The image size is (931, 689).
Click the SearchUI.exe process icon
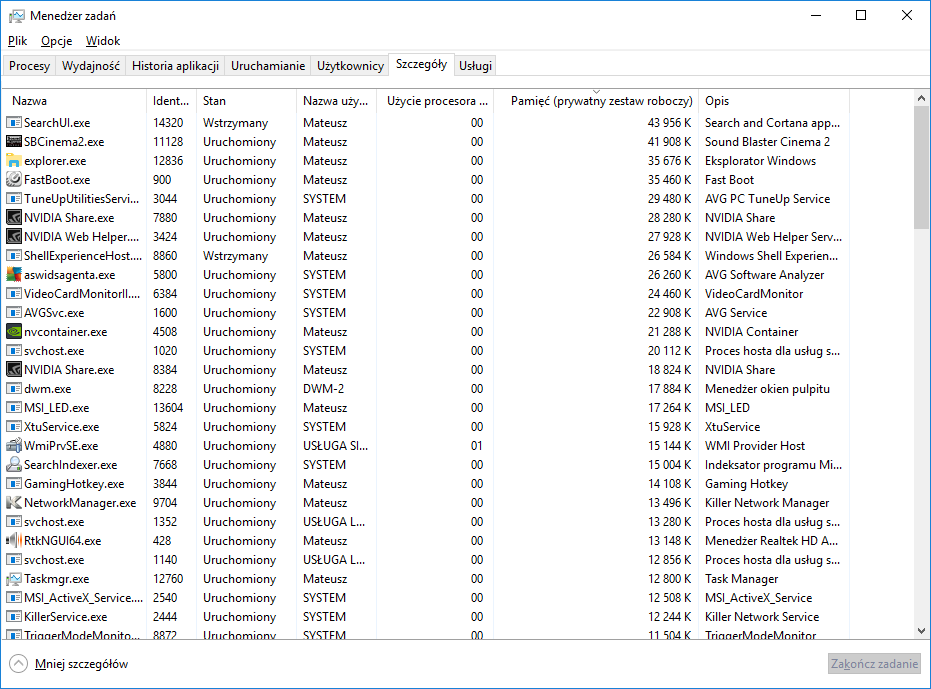click(14, 123)
